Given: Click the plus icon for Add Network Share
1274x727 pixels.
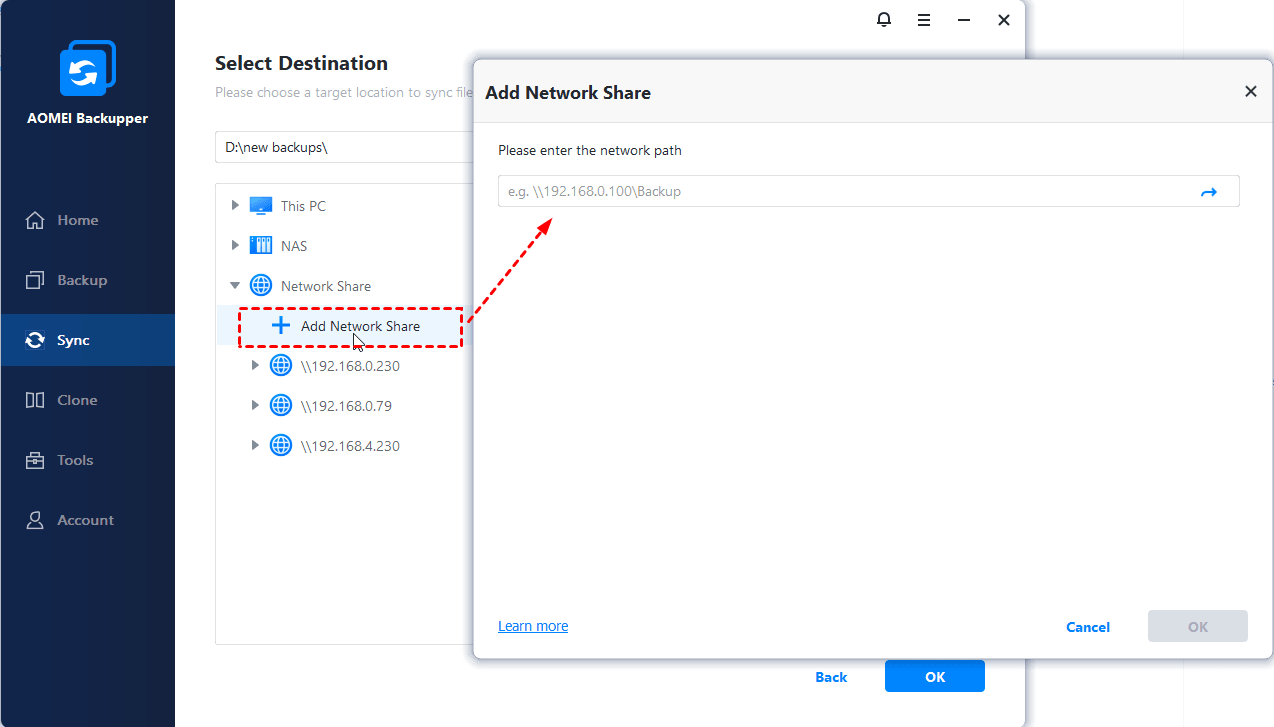Looking at the screenshot, I should pos(281,326).
